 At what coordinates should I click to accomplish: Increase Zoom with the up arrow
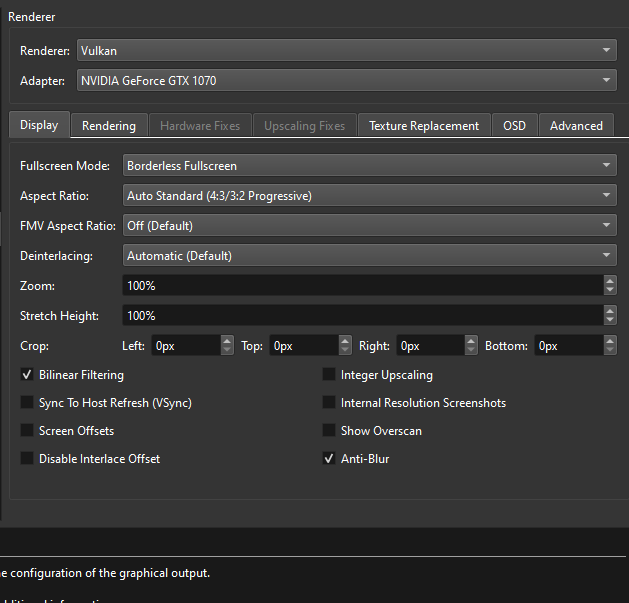[x=610, y=281]
